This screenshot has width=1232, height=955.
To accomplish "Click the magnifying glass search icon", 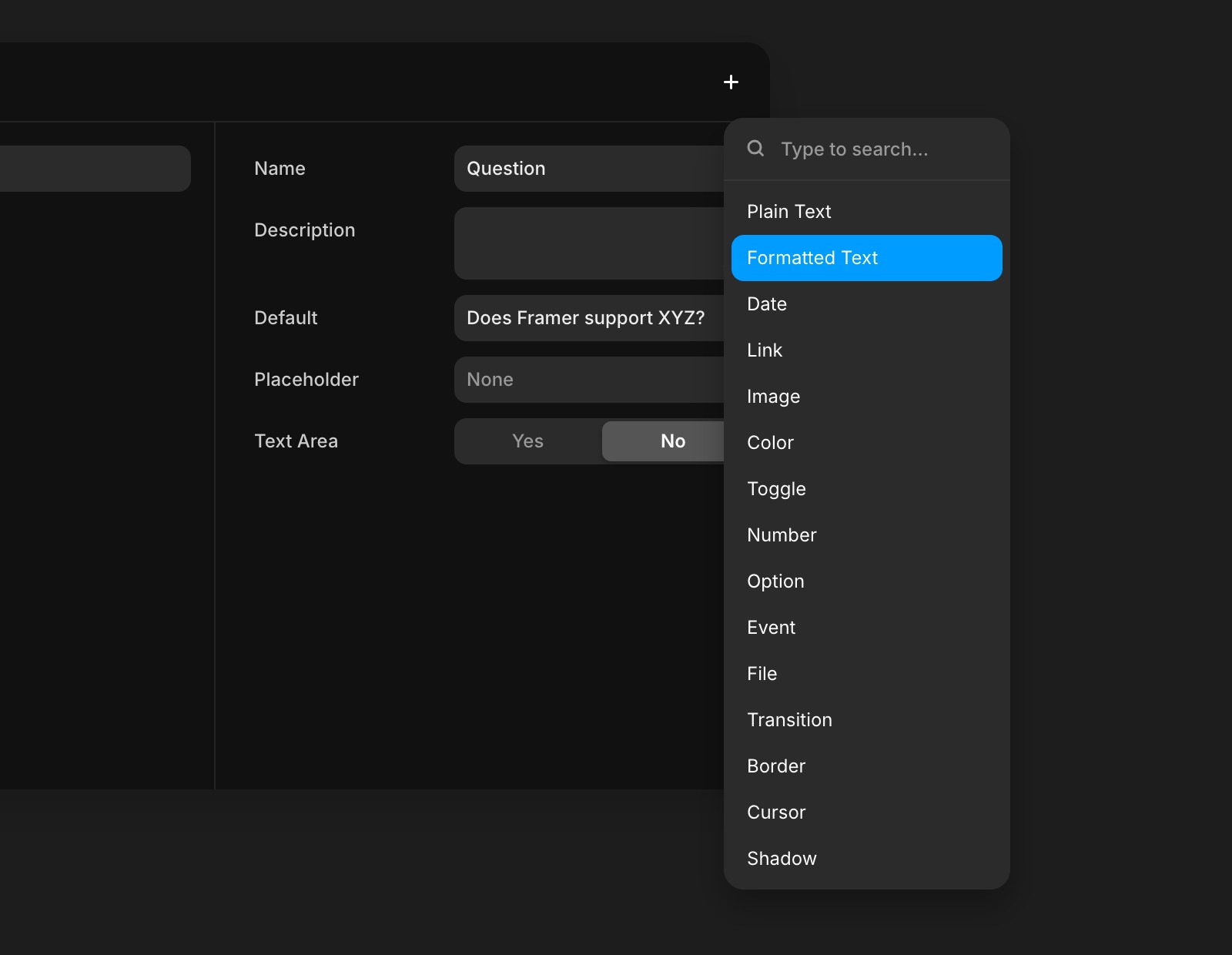I will (x=755, y=148).
